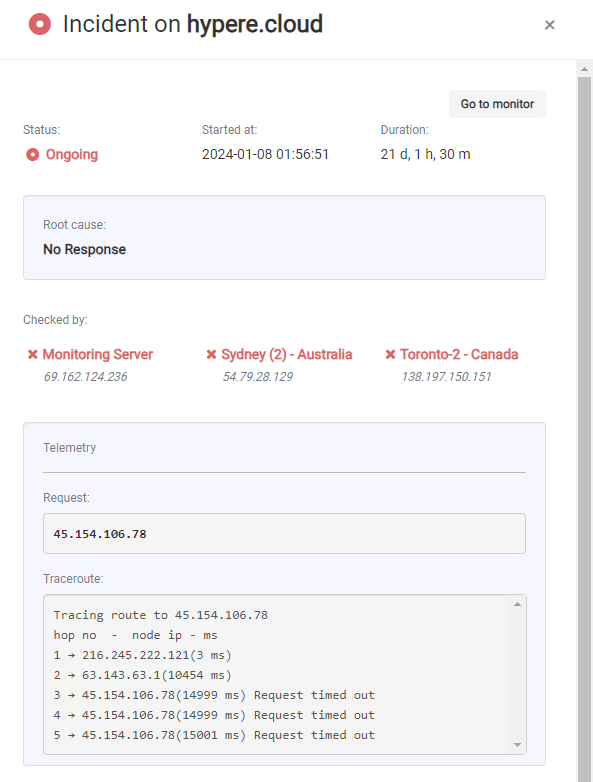593x782 pixels.
Task: Click the hop 2 traceroute line
Action: click(x=143, y=675)
